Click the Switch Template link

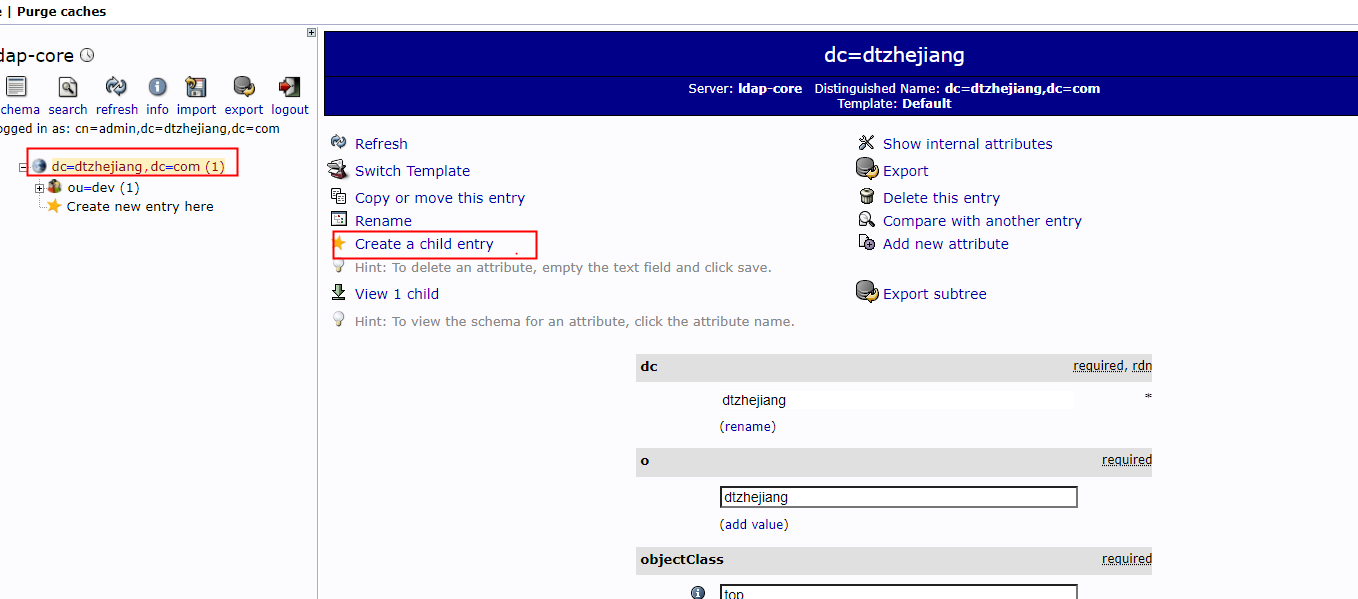pos(412,171)
